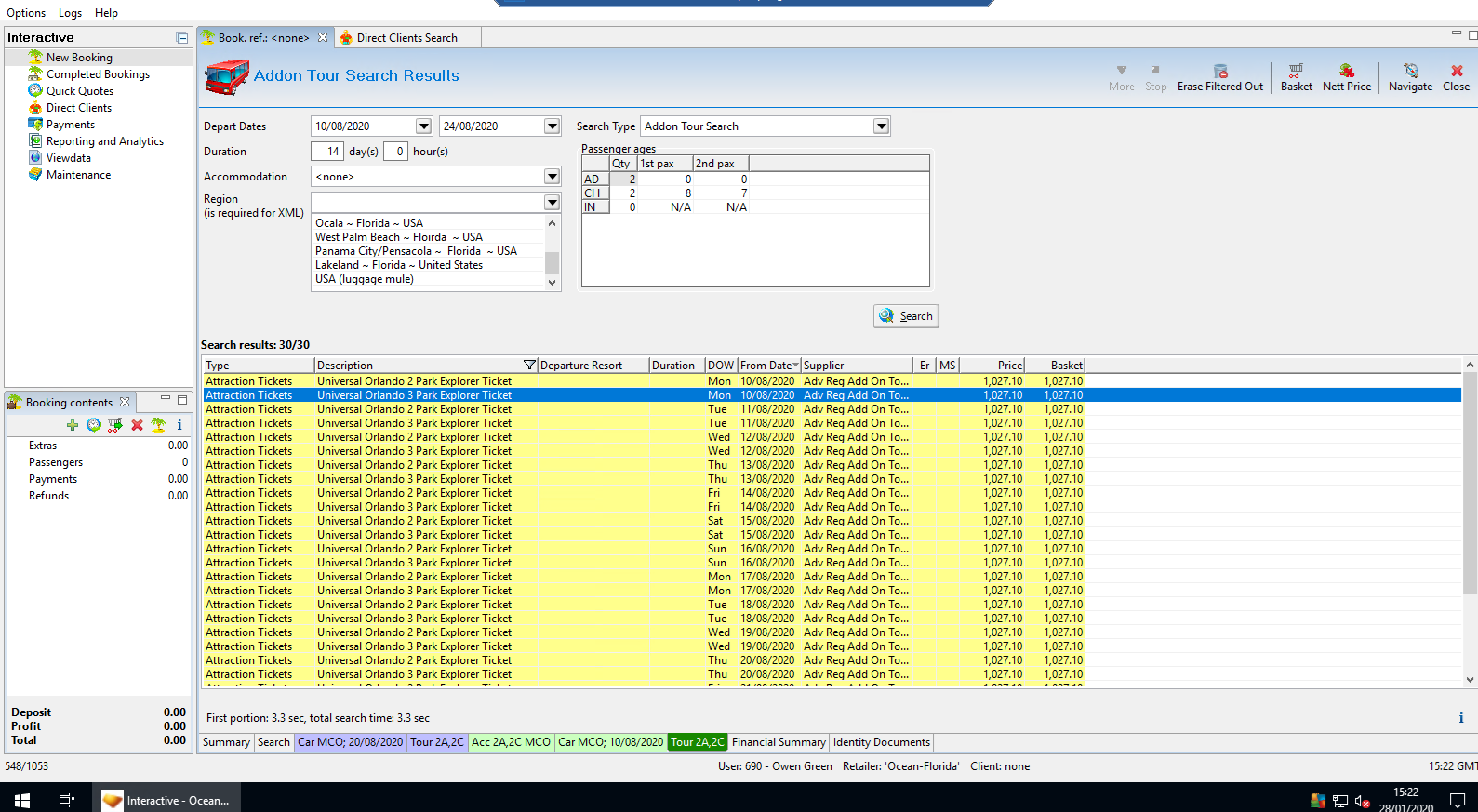This screenshot has height=812, width=1478.
Task: Switch to the Identity Documents tab
Action: click(882, 742)
